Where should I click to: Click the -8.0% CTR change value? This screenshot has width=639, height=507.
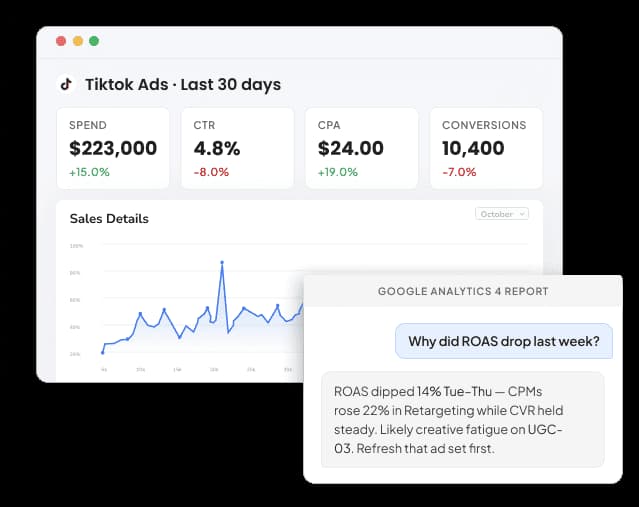pyautogui.click(x=211, y=172)
